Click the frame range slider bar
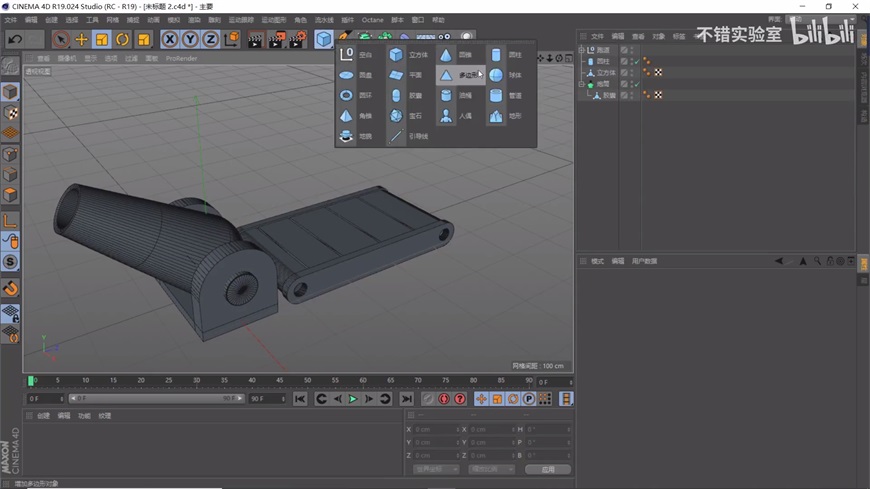The image size is (870, 489). coord(155,398)
